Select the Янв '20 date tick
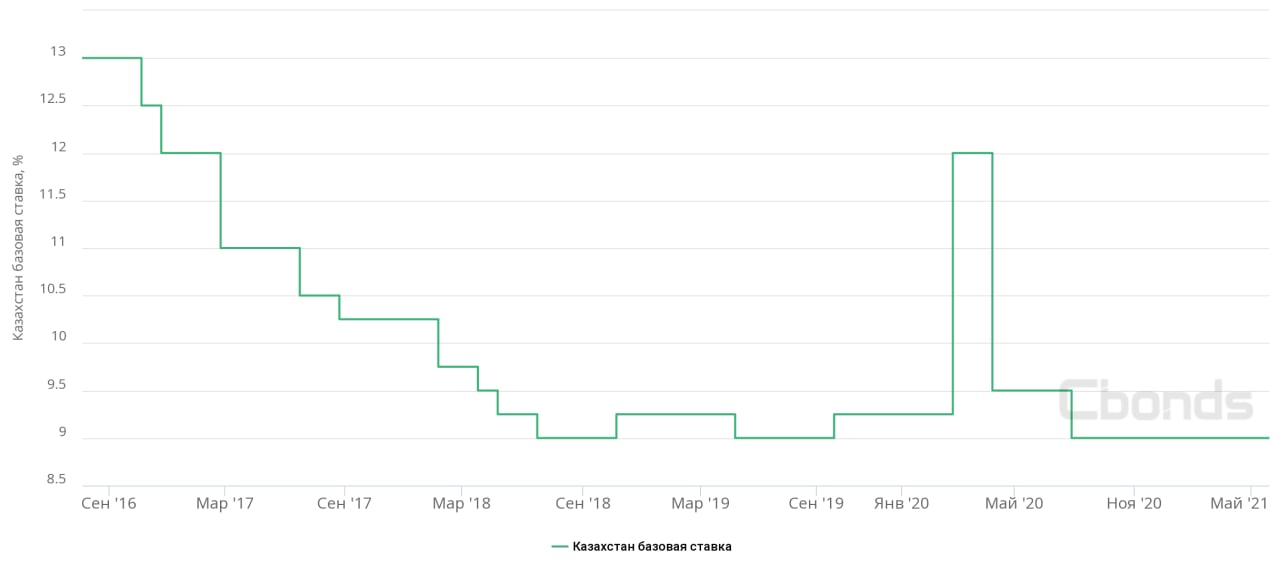 (x=902, y=504)
